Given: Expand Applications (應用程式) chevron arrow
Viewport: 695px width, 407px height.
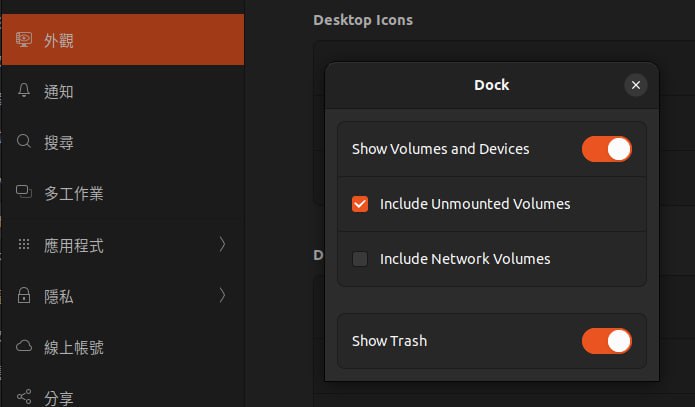Looking at the screenshot, I should [x=222, y=244].
